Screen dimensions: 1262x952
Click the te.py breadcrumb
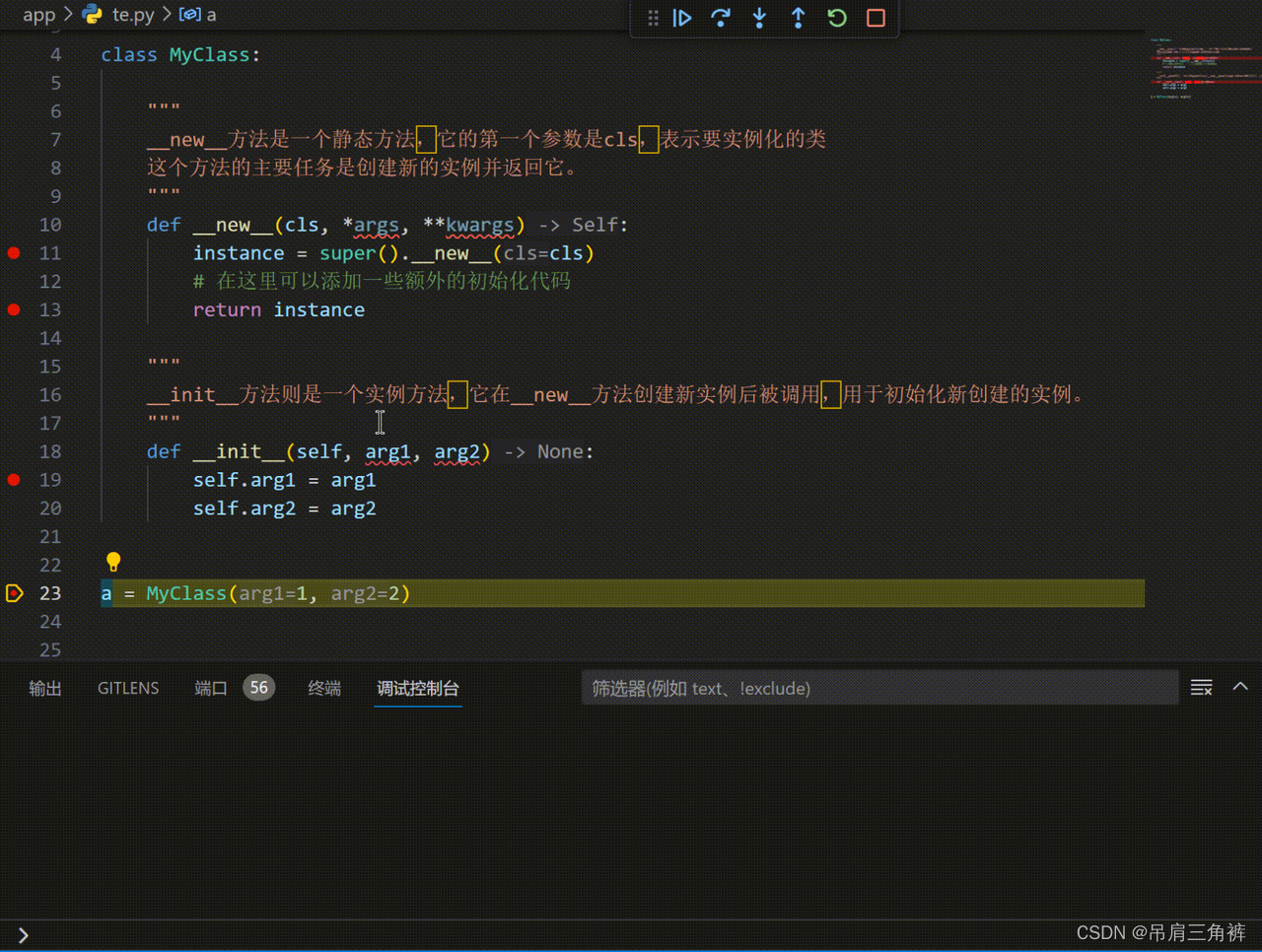pyautogui.click(x=119, y=15)
